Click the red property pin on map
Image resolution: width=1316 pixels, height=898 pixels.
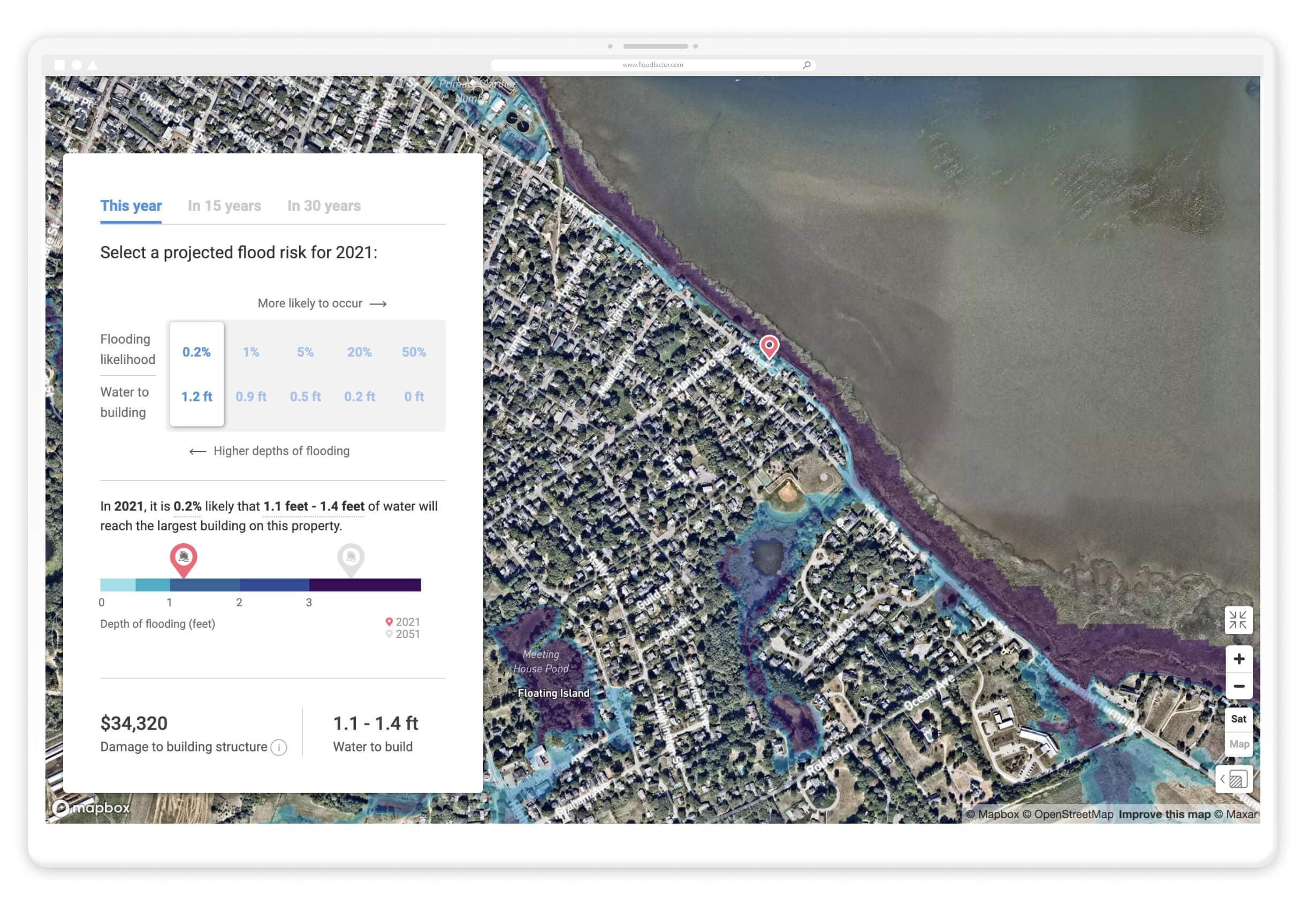(x=769, y=345)
